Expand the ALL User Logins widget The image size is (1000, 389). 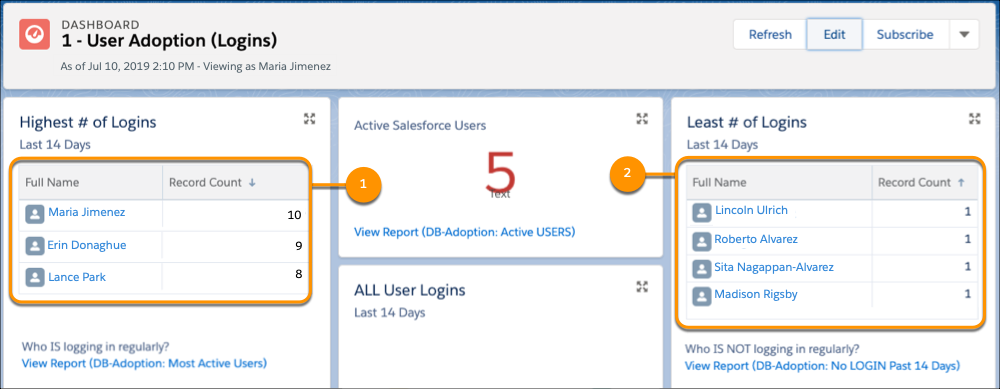pyautogui.click(x=642, y=286)
